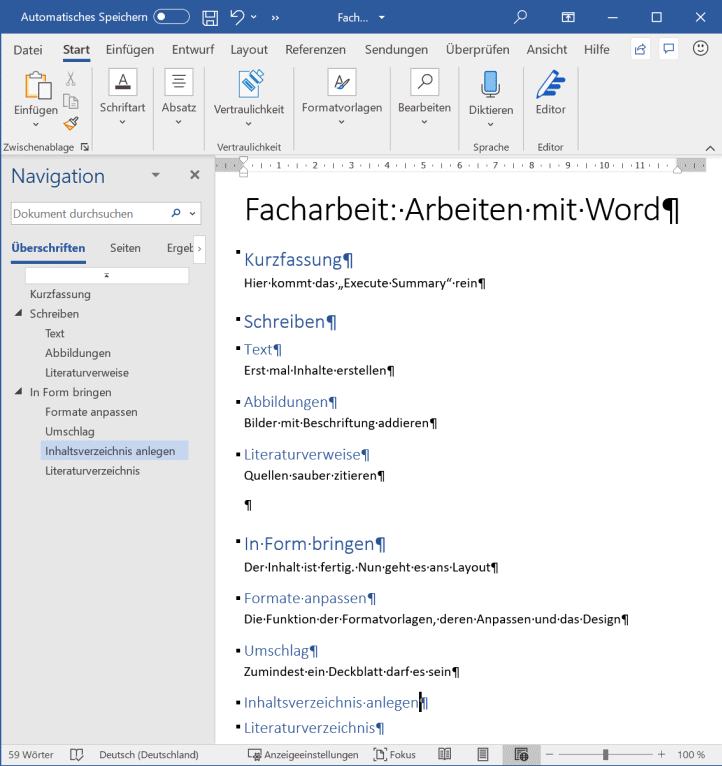Click the Share icon in ribbon
This screenshot has width=722, height=766.
pyautogui.click(x=640, y=49)
